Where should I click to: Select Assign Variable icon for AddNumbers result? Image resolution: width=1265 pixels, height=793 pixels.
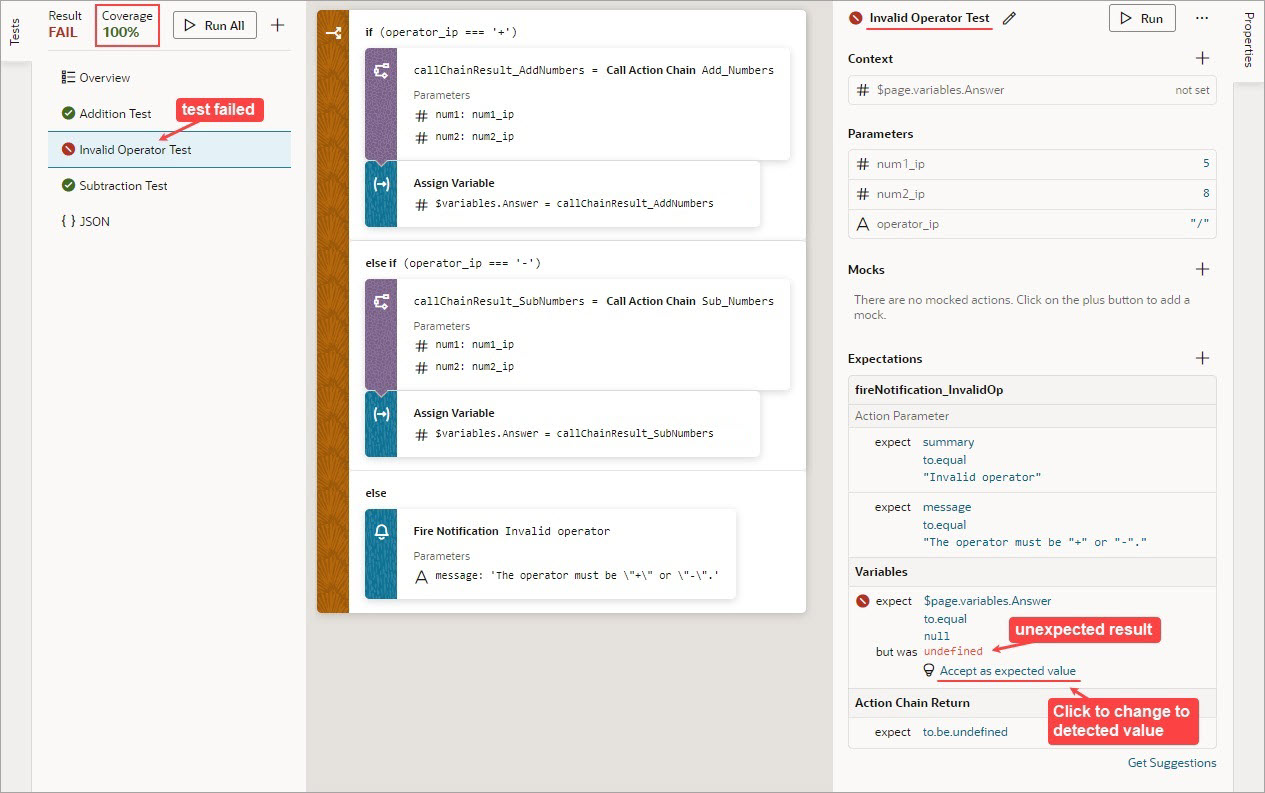(x=381, y=184)
